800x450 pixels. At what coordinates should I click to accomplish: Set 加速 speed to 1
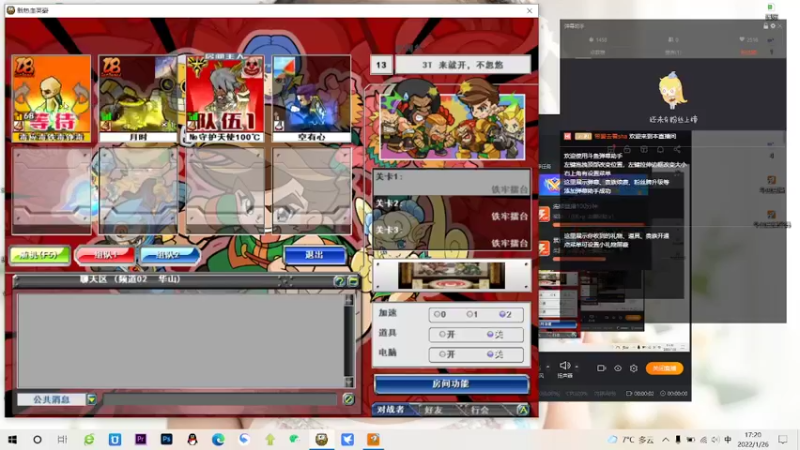[x=472, y=314]
